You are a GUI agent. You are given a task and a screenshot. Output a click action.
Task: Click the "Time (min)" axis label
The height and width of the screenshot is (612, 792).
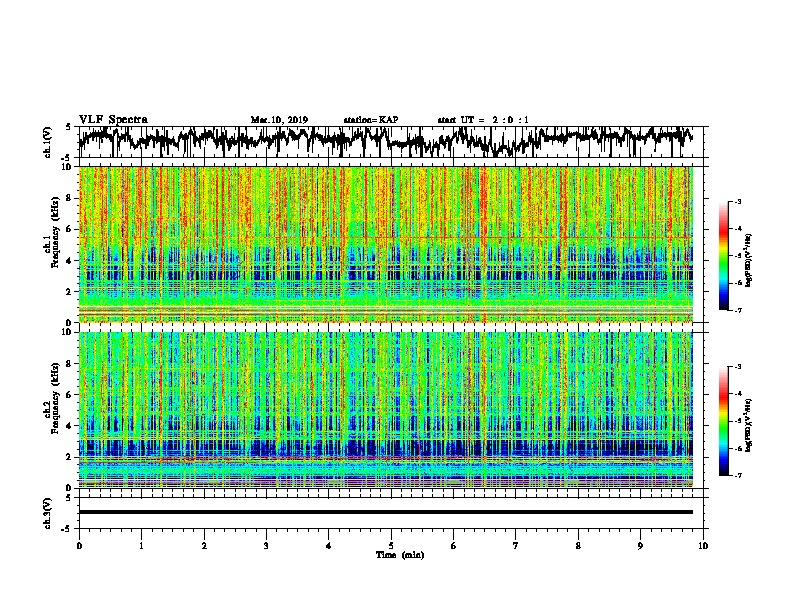[400, 555]
